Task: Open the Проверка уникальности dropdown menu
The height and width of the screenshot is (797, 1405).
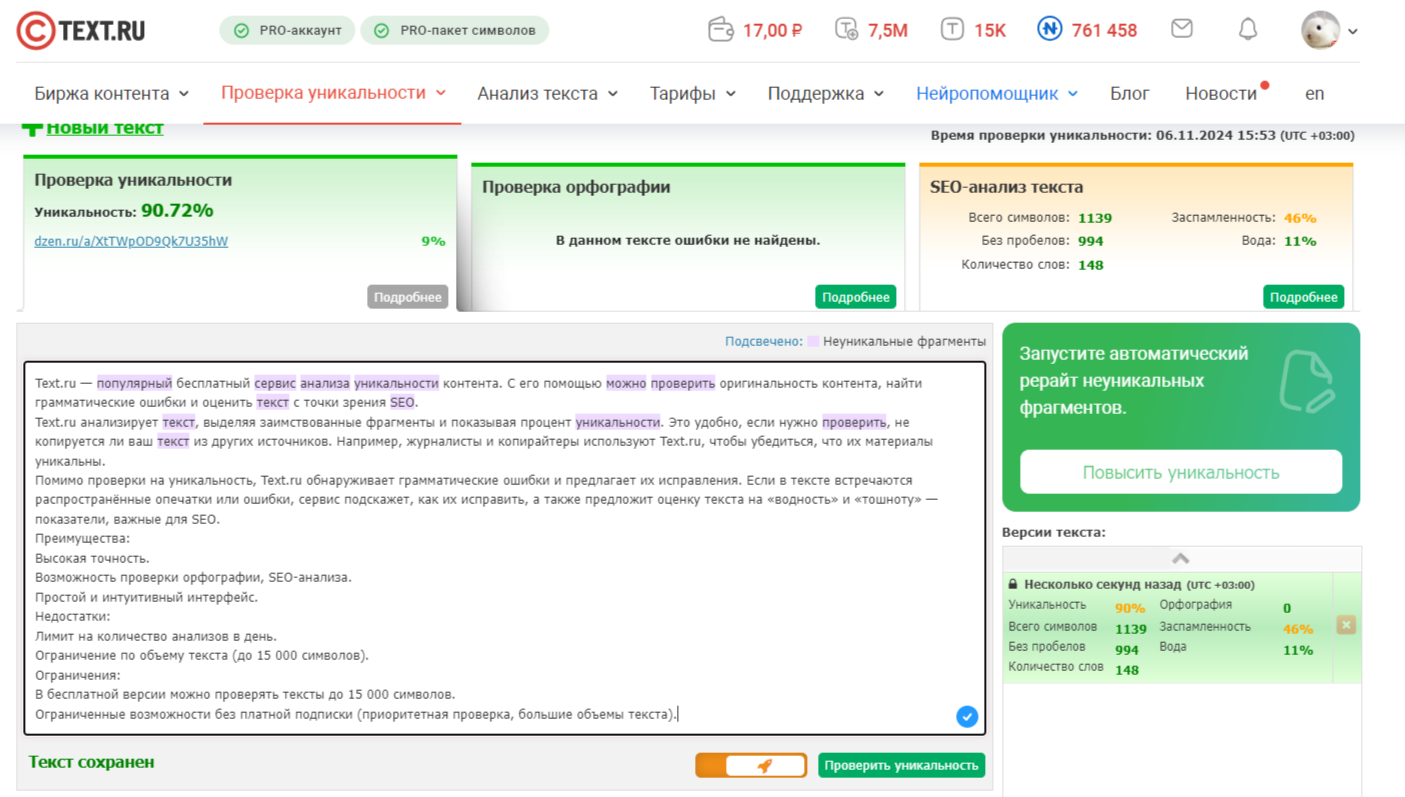Action: click(x=333, y=93)
